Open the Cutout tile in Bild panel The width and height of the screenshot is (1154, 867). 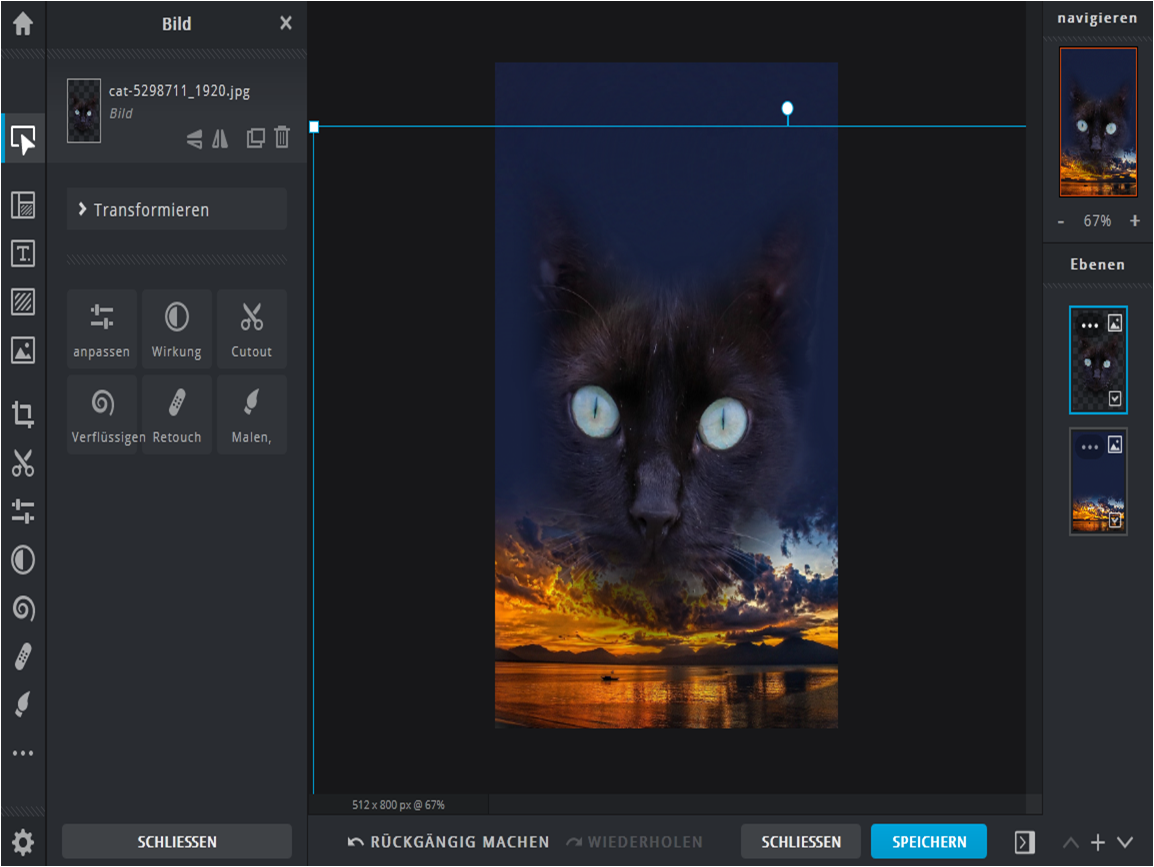(x=252, y=329)
